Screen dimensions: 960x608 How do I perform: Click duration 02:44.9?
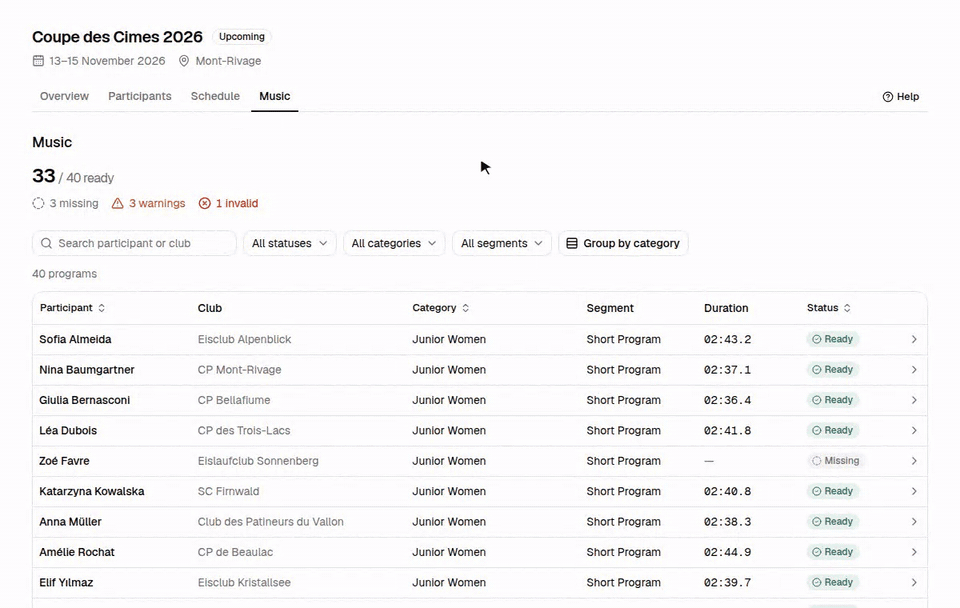[x=727, y=552]
